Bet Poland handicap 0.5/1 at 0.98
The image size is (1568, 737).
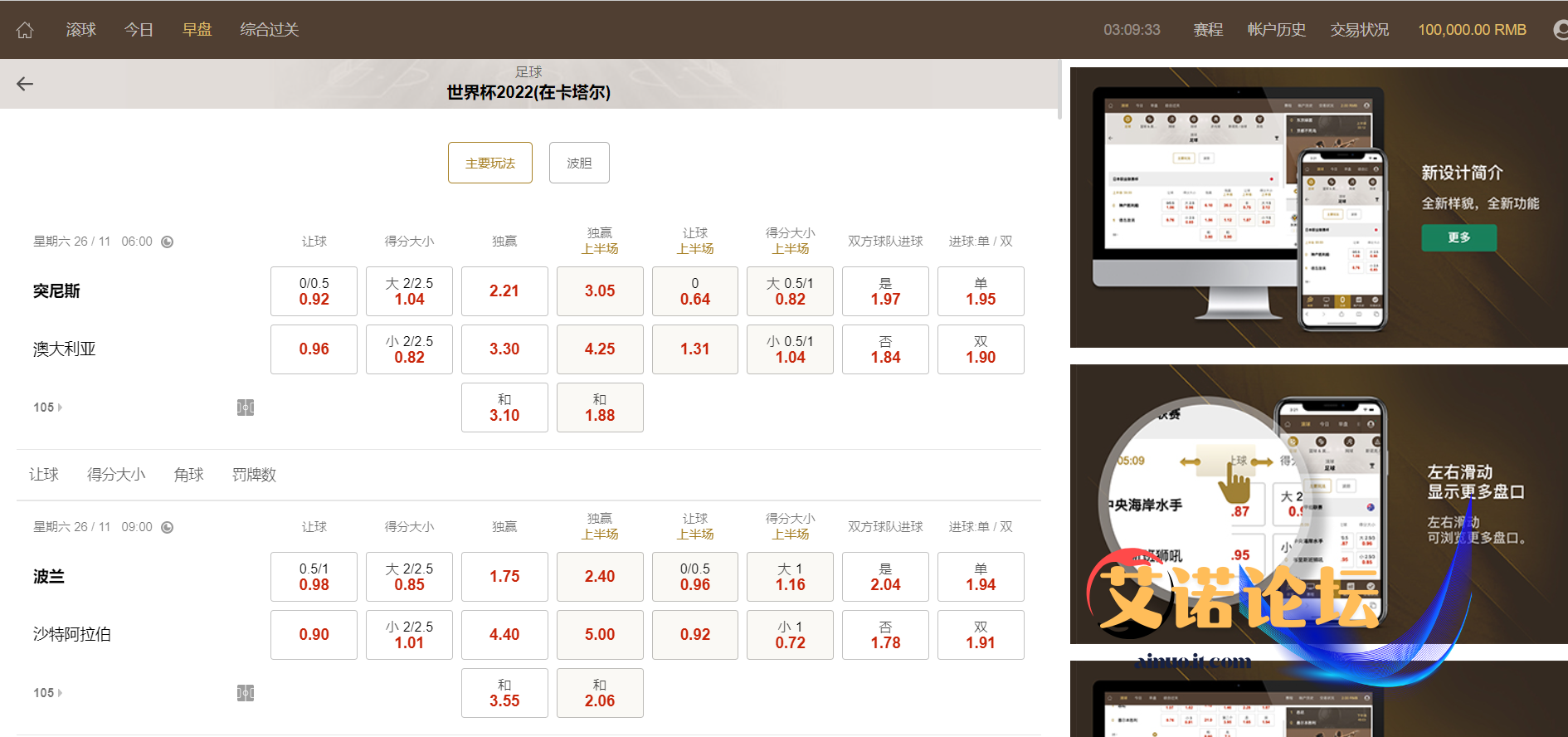tap(314, 577)
